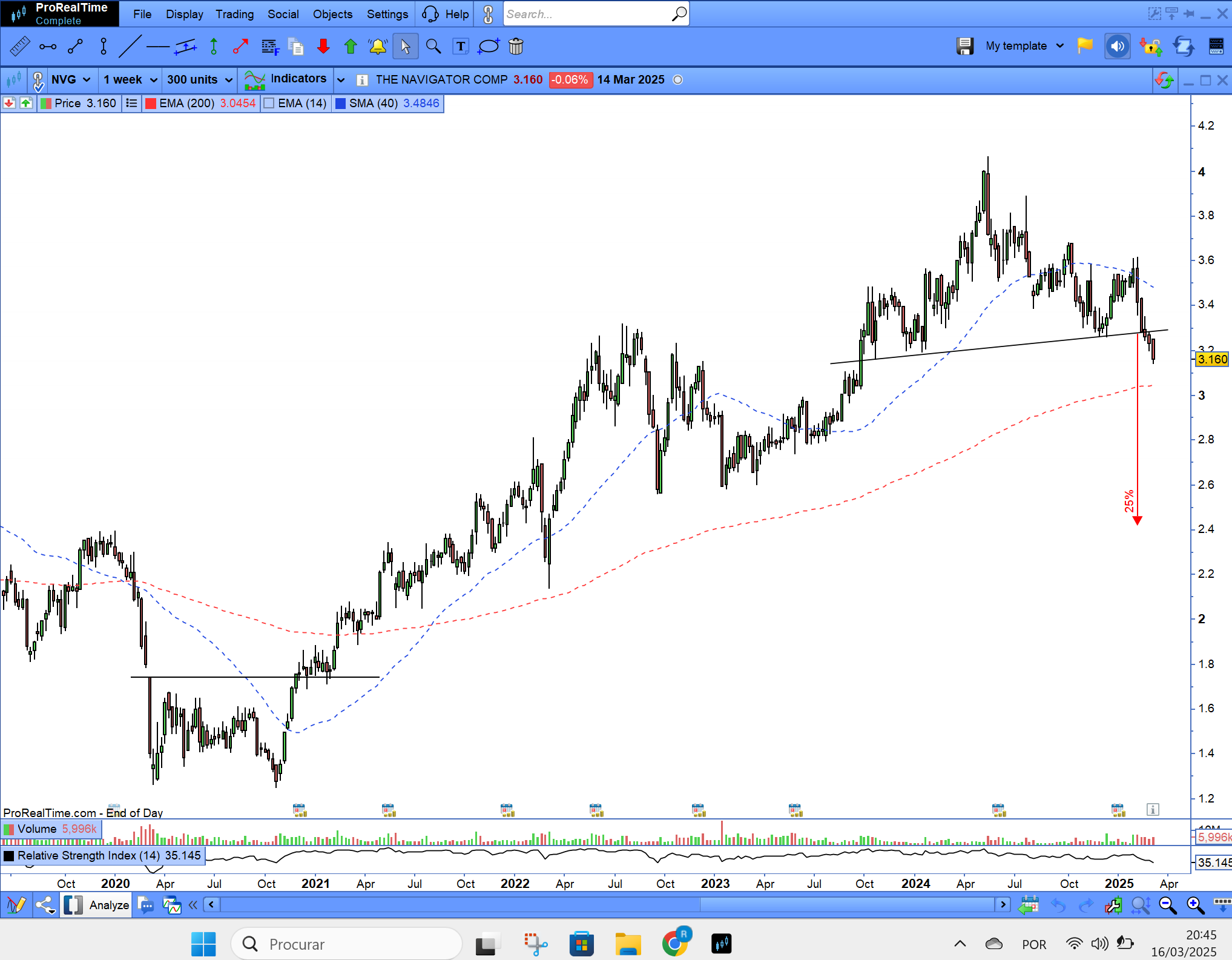Click the Fibonacci retracement tool icon
The height and width of the screenshot is (960, 1232).
tap(269, 47)
